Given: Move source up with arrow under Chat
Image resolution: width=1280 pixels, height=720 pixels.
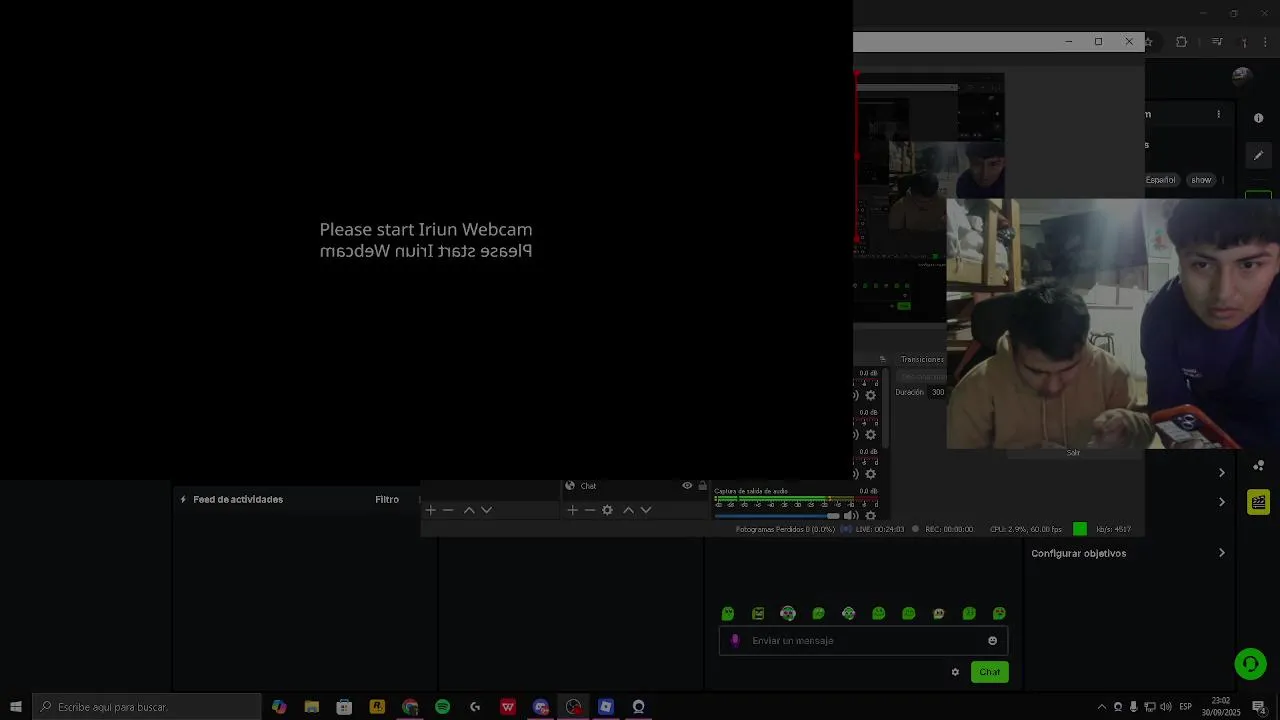Looking at the screenshot, I should coord(628,510).
